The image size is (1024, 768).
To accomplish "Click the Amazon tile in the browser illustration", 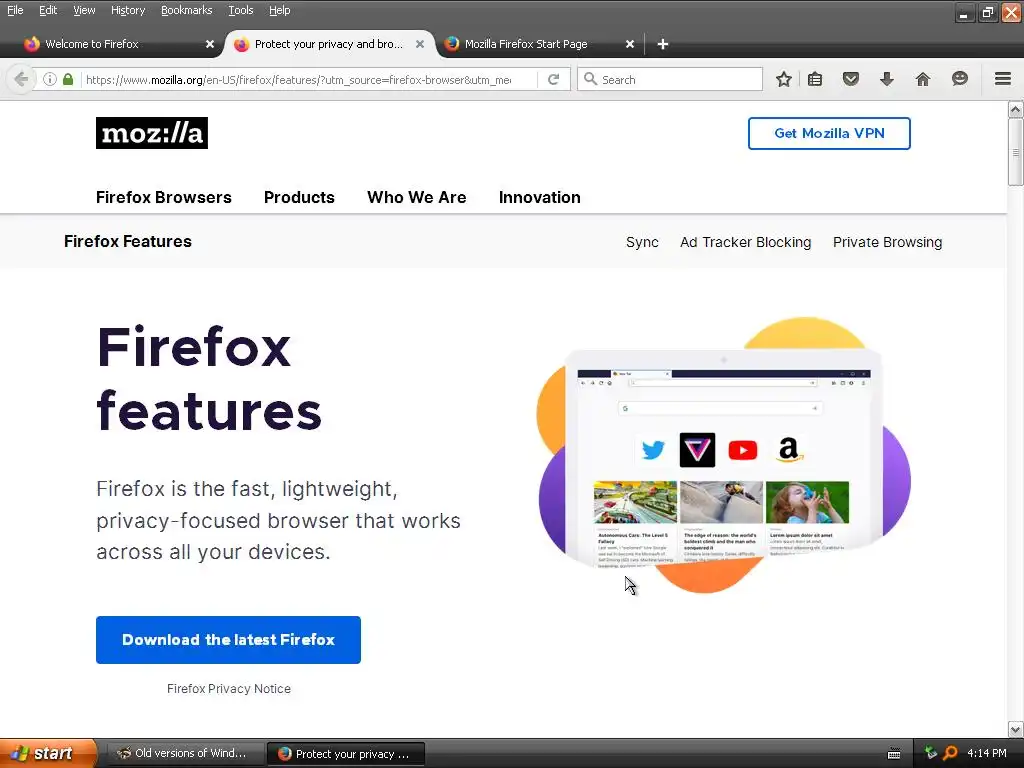I will (x=788, y=450).
